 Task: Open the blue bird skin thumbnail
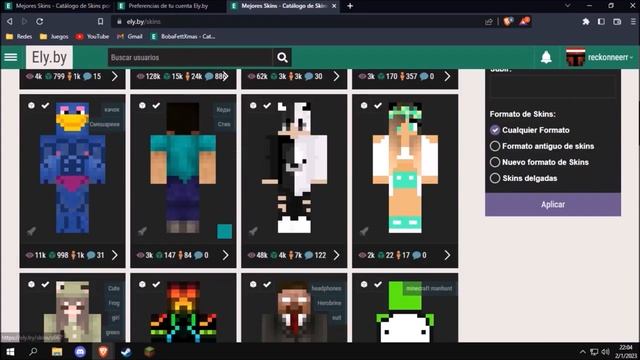(72, 167)
